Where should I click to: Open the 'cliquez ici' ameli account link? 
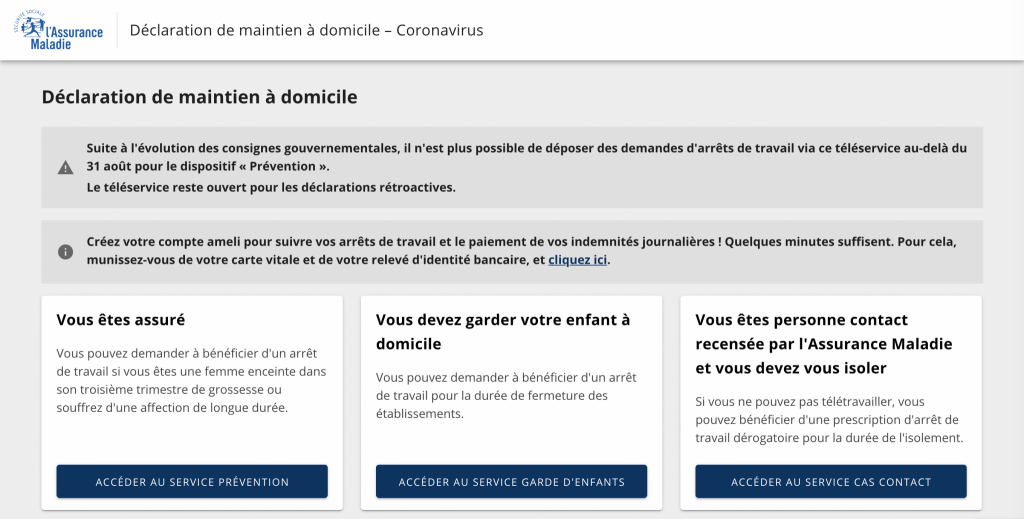tap(578, 260)
